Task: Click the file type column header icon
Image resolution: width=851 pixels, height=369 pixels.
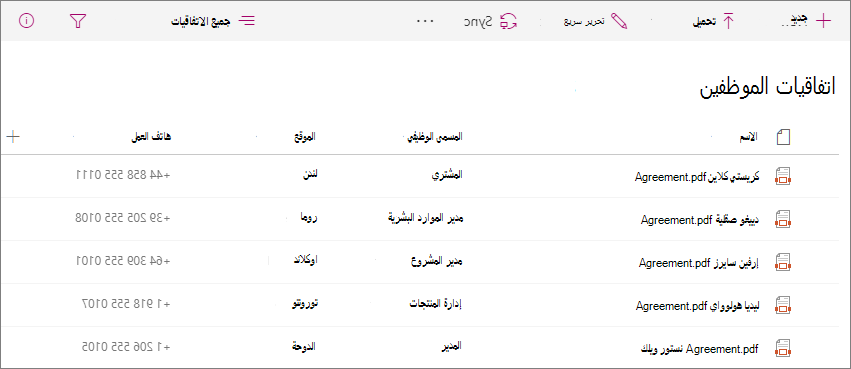Action: click(x=783, y=137)
